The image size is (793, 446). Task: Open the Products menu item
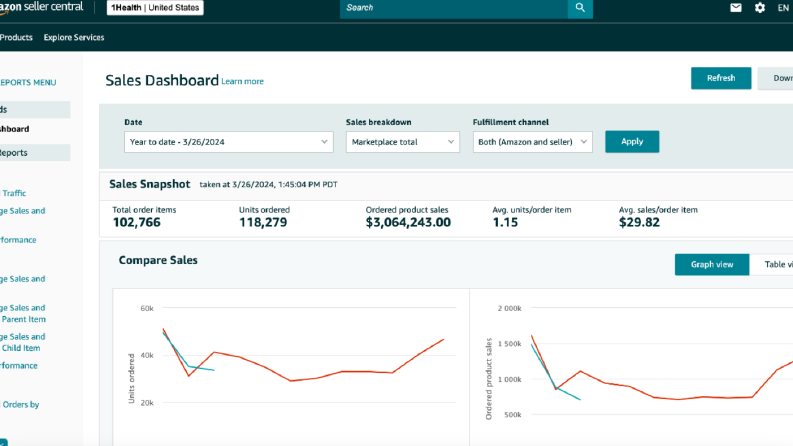pyautogui.click(x=16, y=37)
